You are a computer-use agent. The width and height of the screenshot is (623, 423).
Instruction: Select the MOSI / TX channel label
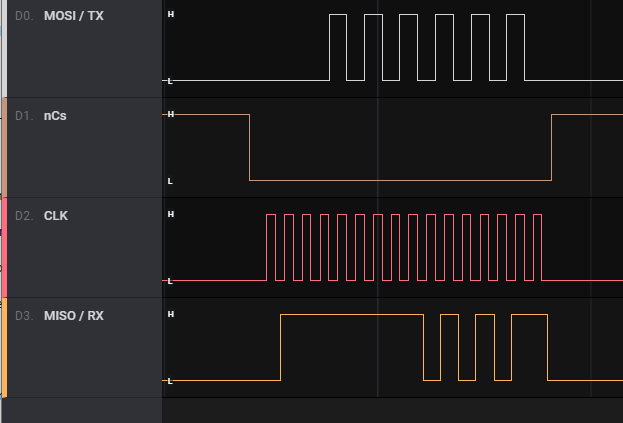tap(73, 16)
